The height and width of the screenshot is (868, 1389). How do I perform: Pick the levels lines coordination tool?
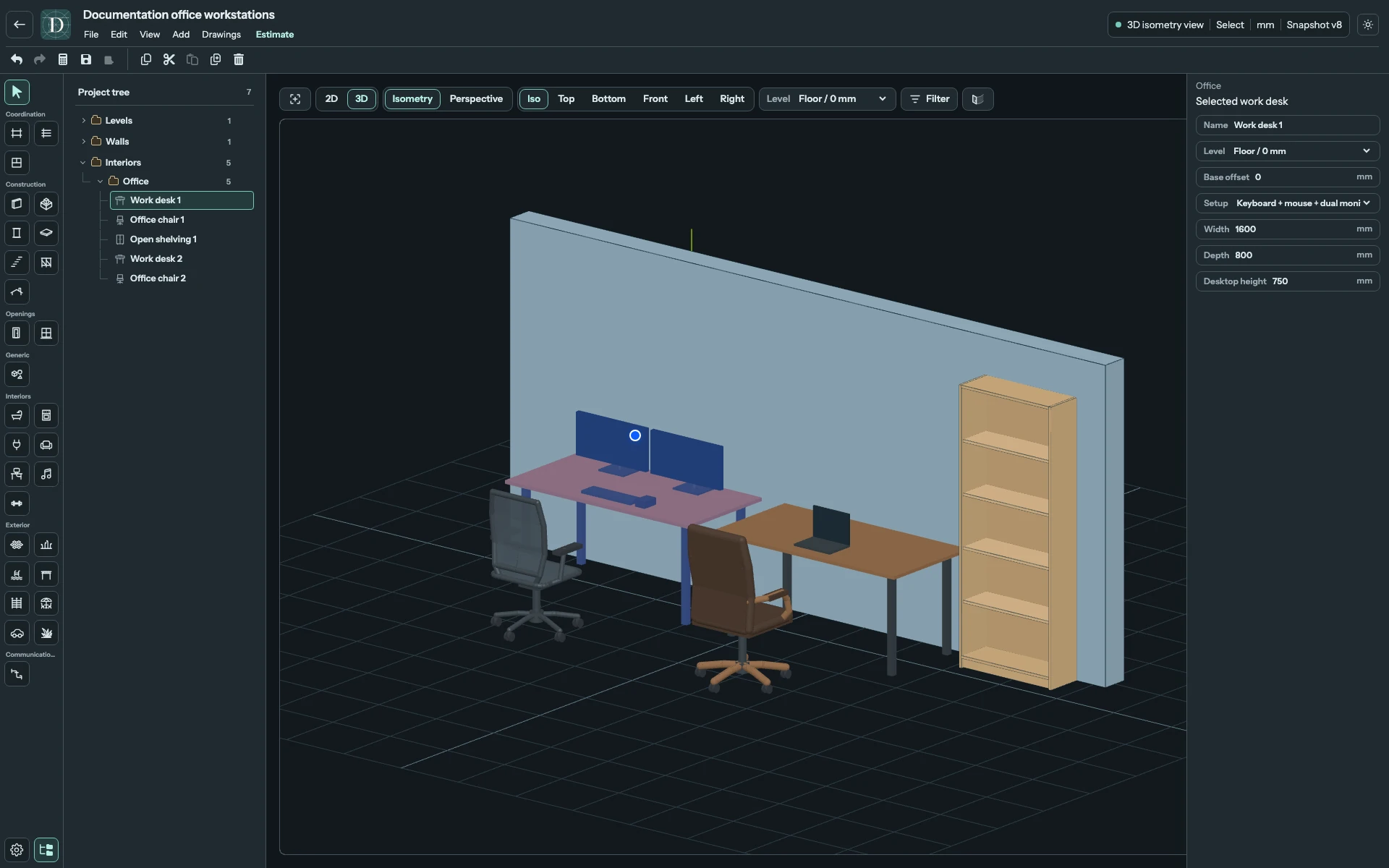coord(46,133)
